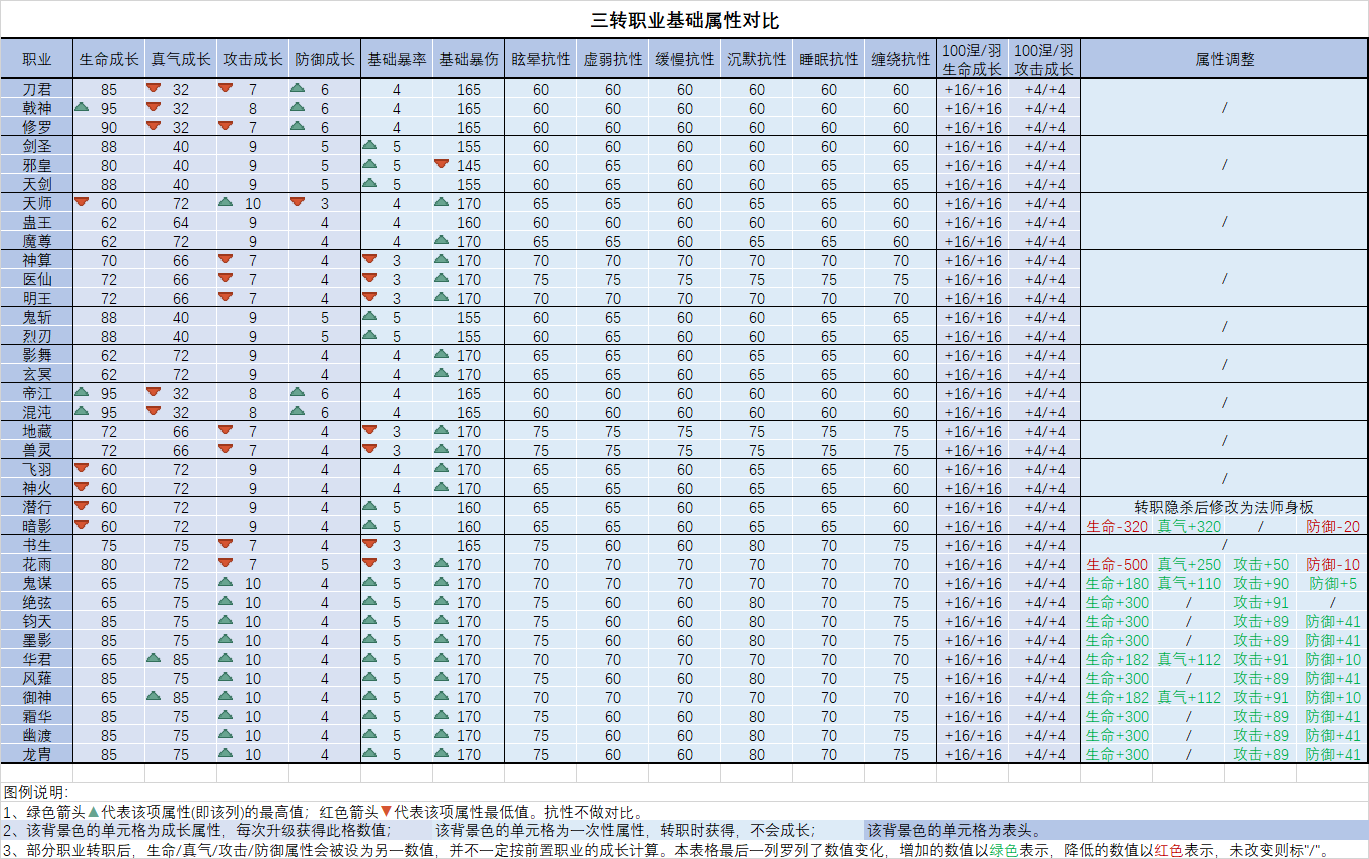
Task: Click the 飞羽 class name cell
Action: coord(37,469)
